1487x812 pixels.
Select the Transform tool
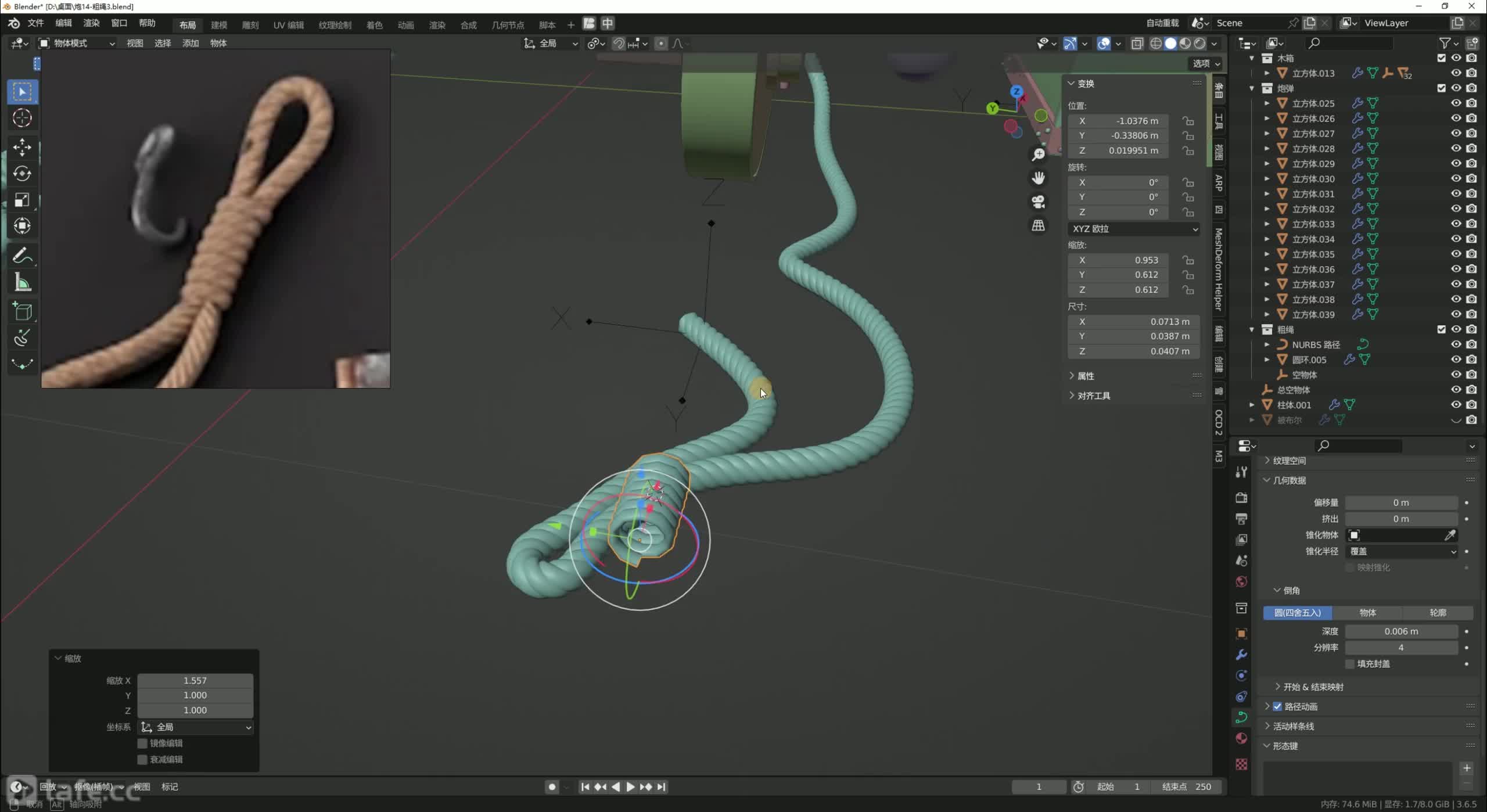pos(22,226)
